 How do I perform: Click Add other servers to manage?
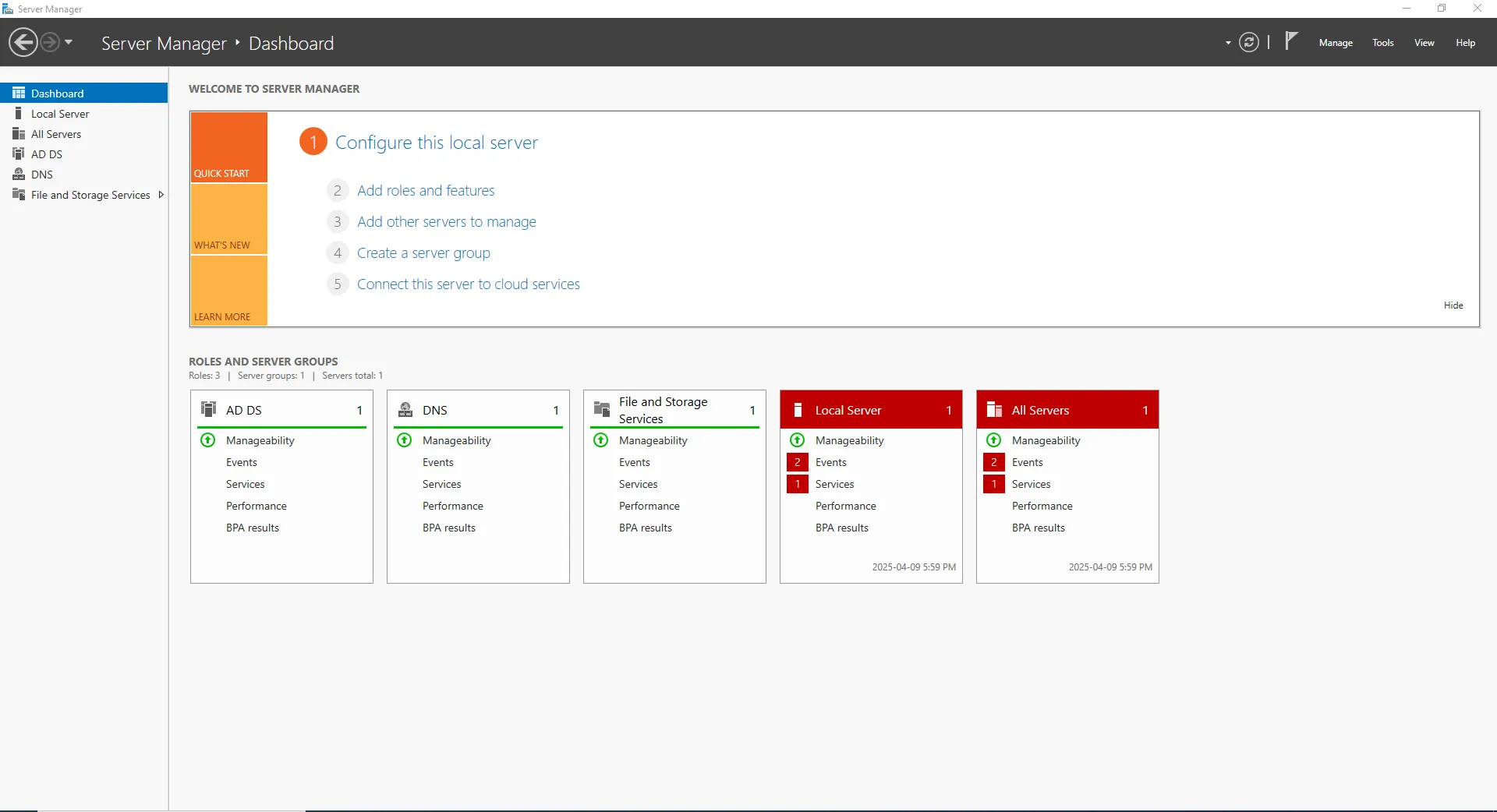coord(447,221)
